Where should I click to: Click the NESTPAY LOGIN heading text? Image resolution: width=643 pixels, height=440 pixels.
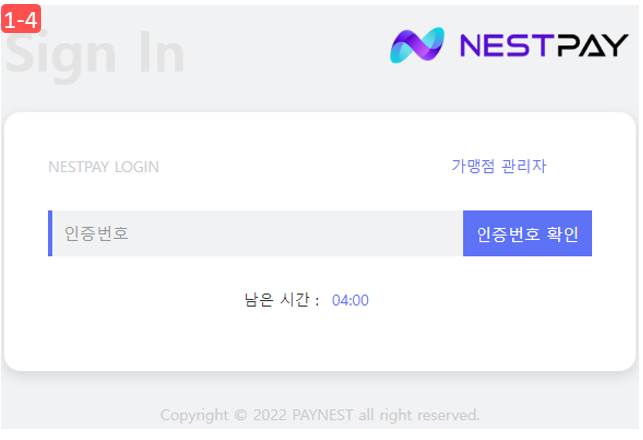tap(103, 167)
